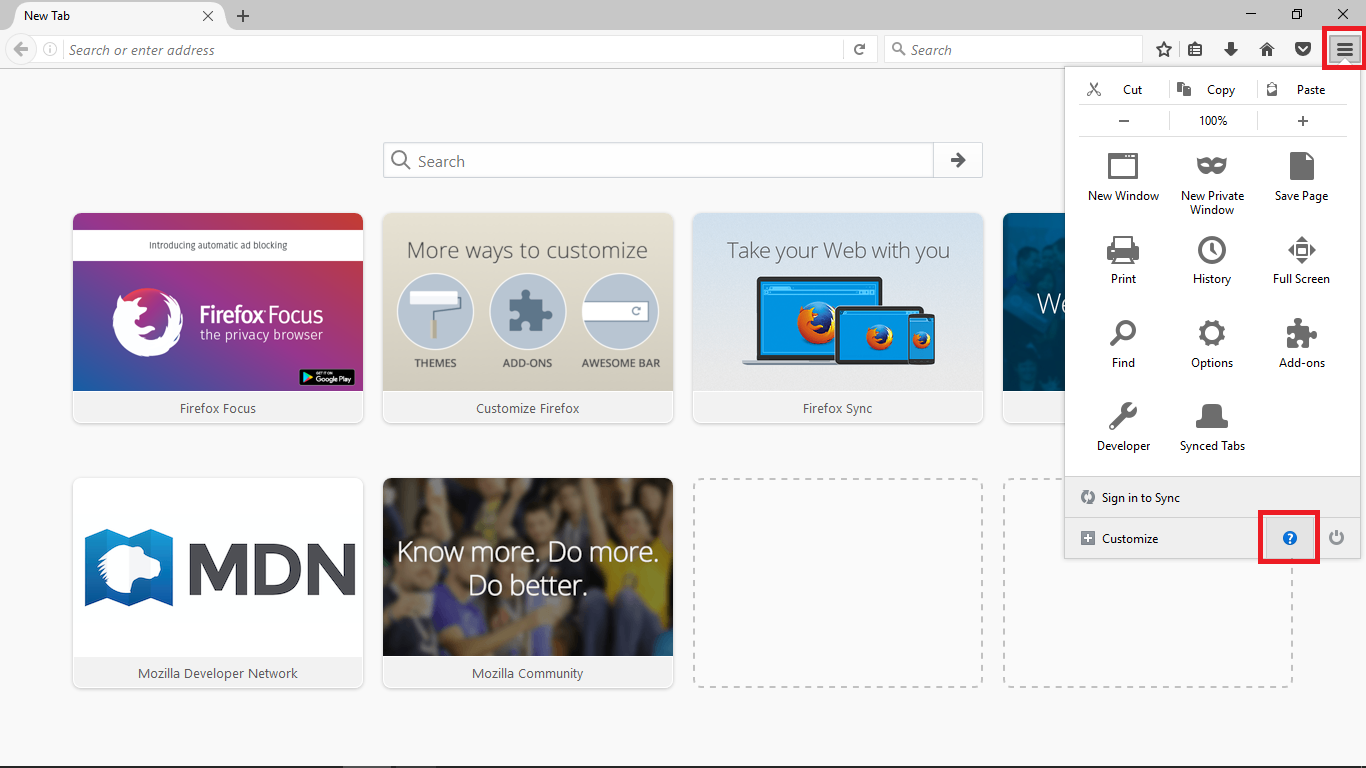Viewport: 1366px width, 768px height.
Task: Open the Customize Firefox tile
Action: 528,317
